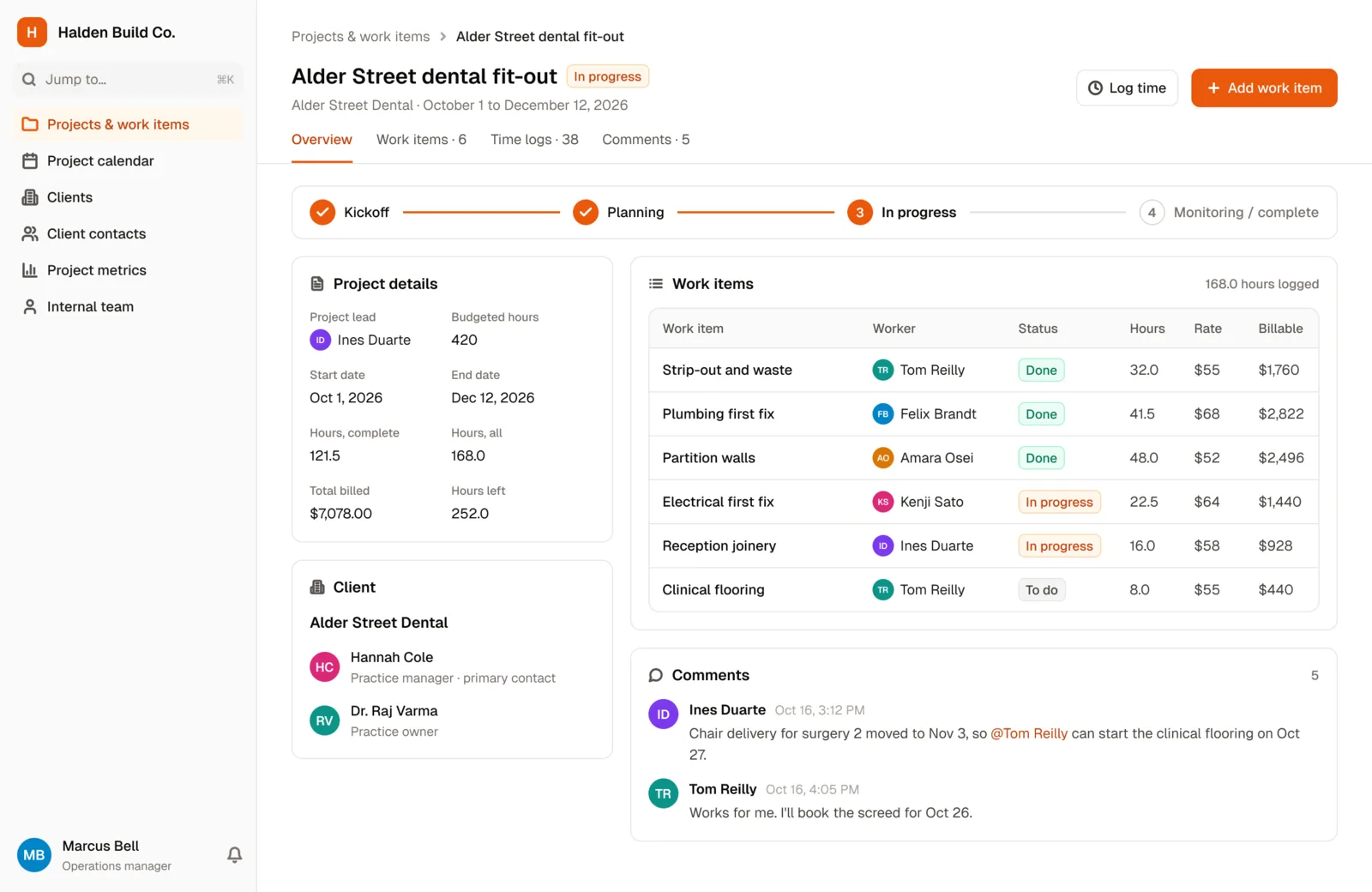Click Tom Reilly avatar in Strip-out row
The width and height of the screenshot is (1372, 892).
[883, 371]
